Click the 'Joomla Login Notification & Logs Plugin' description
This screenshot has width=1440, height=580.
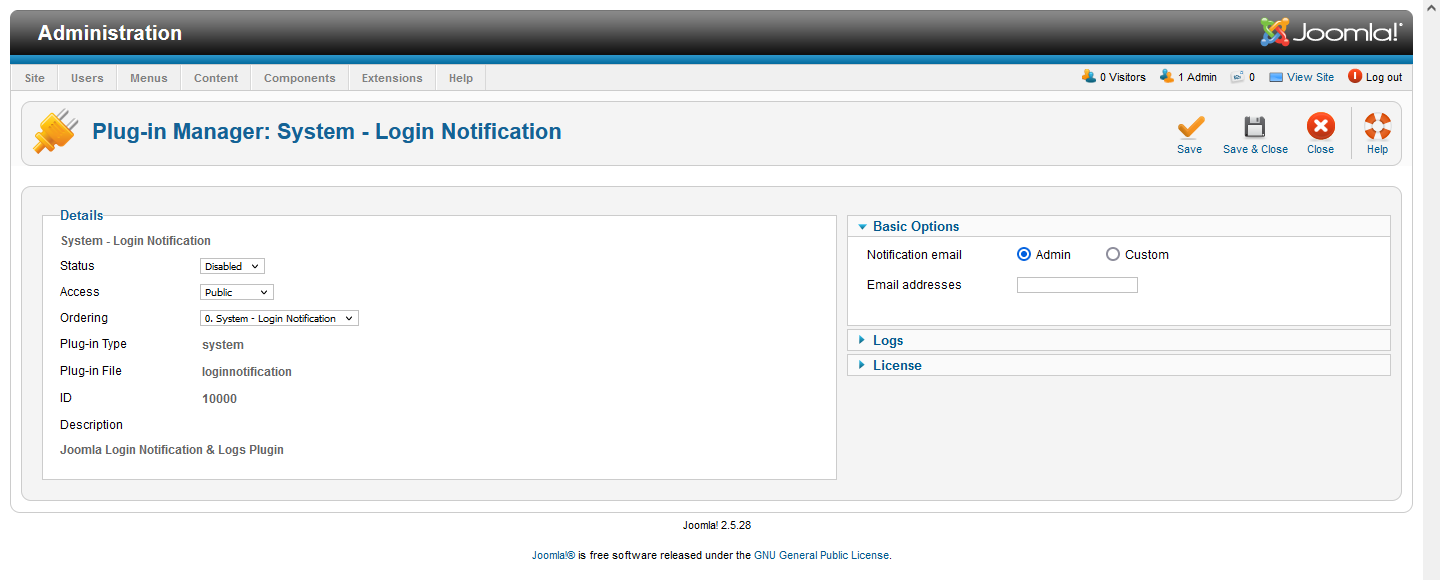point(172,450)
